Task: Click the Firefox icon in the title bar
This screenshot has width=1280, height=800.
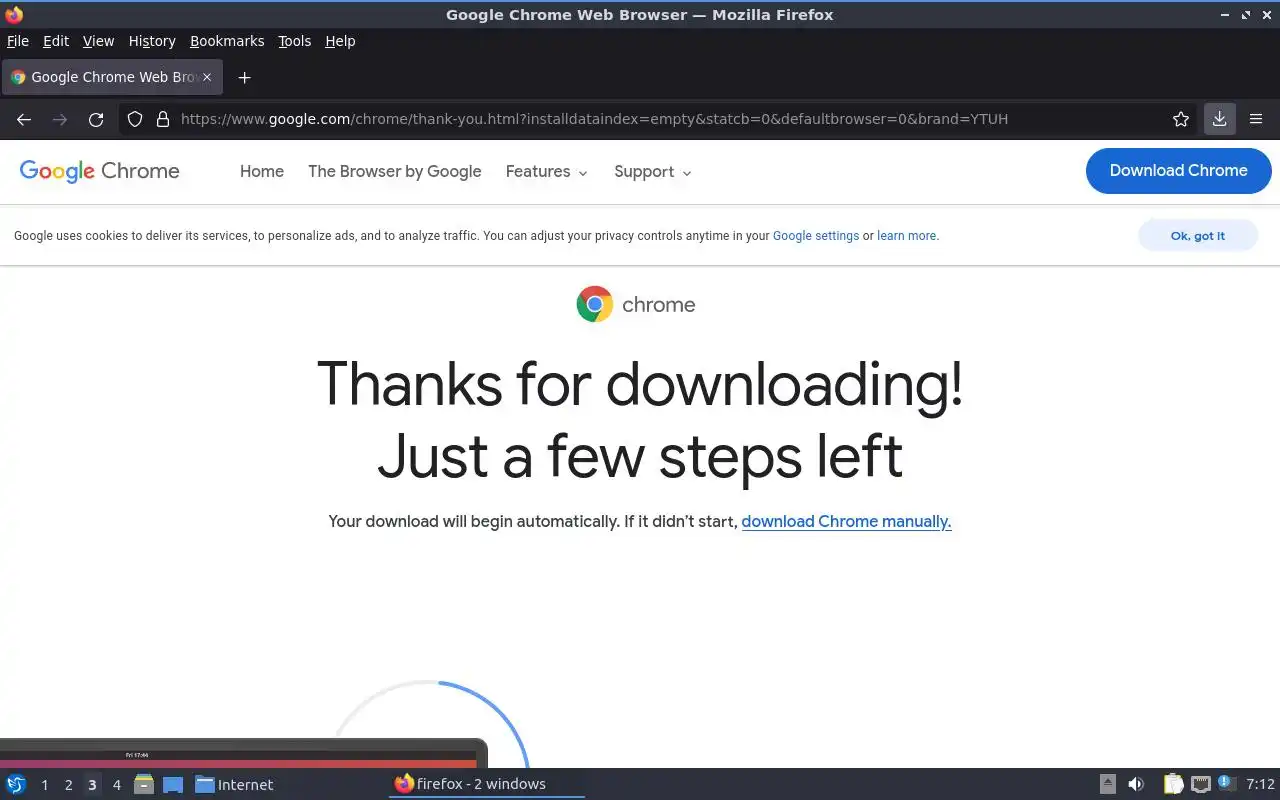Action: click(14, 14)
